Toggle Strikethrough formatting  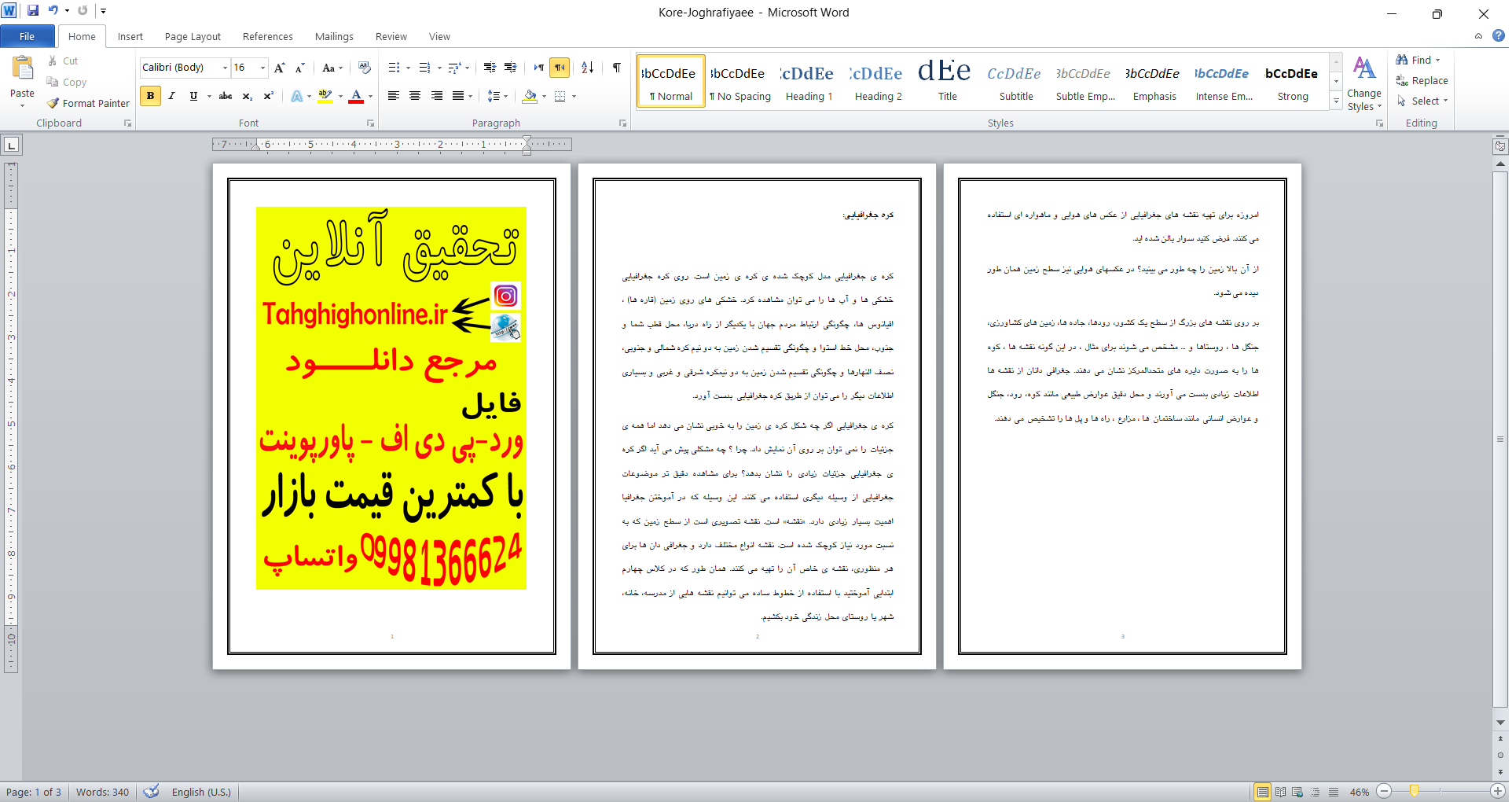(x=226, y=96)
